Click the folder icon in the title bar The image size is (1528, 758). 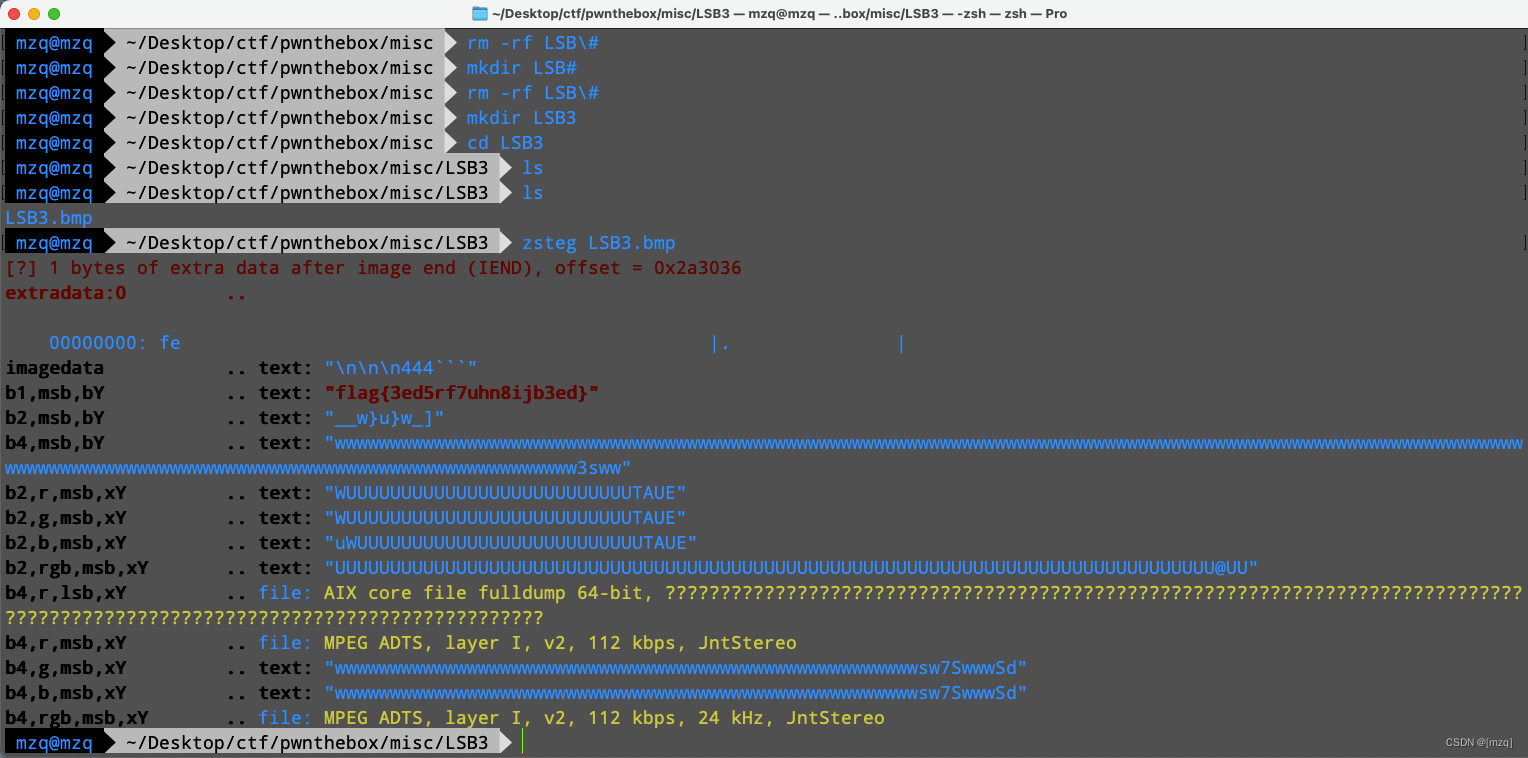tap(480, 13)
